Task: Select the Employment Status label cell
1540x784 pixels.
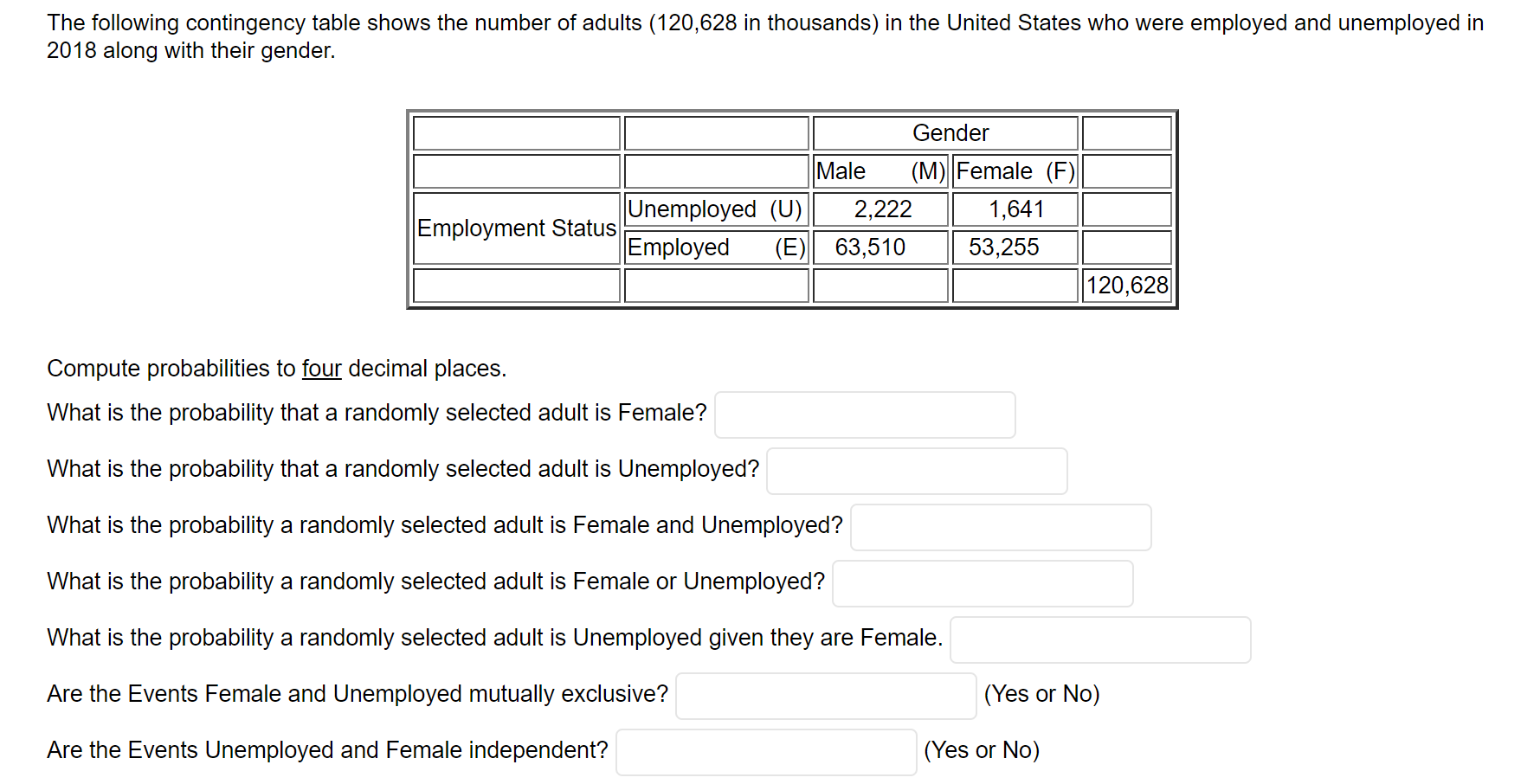Action: click(516, 228)
